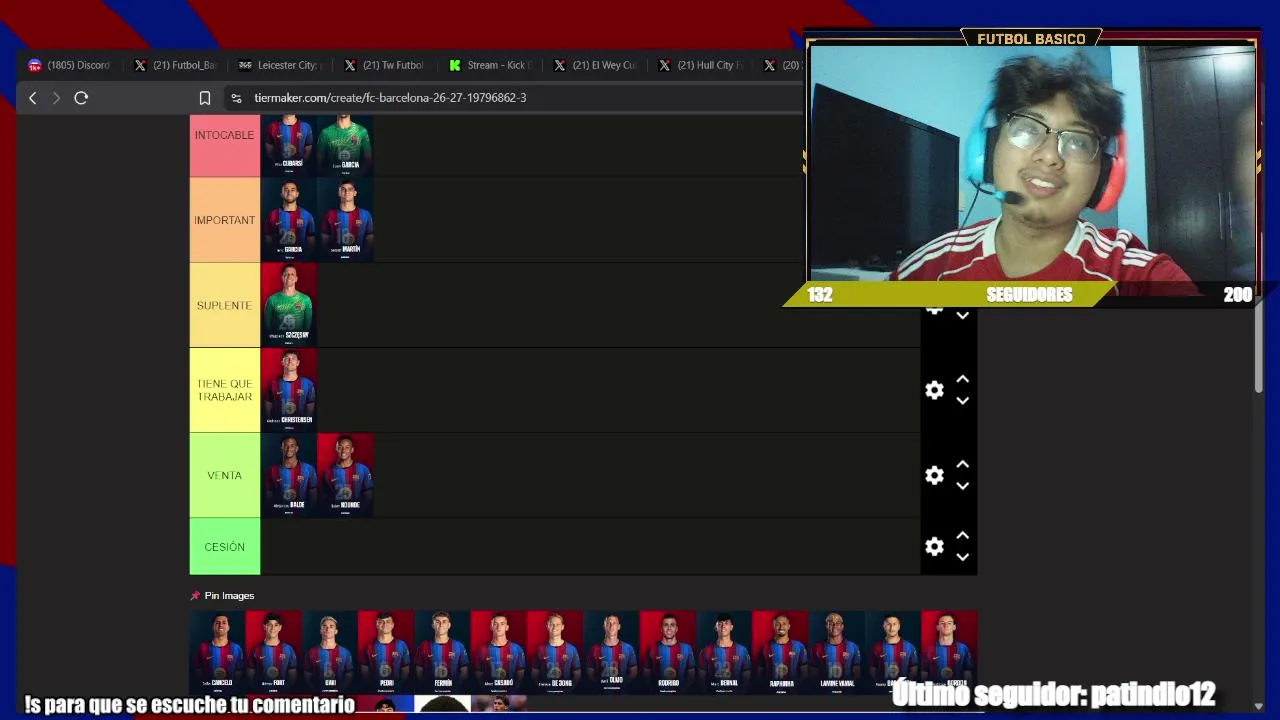Open the Leicester City tab
The height and width of the screenshot is (720, 1280).
click(280, 65)
